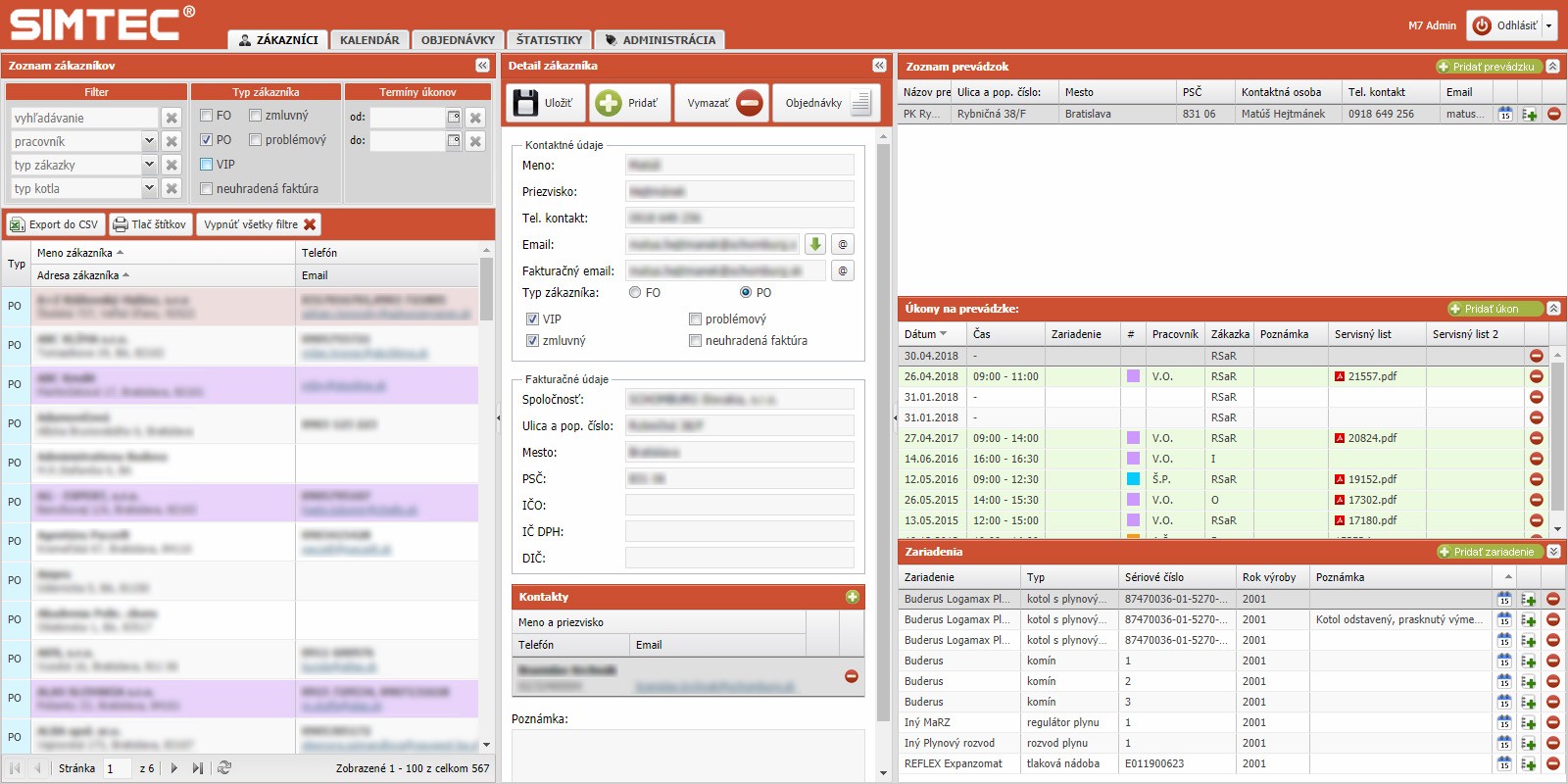Open the OBJEDNÁVKY tab
The image size is (1568, 784).
pyautogui.click(x=458, y=40)
